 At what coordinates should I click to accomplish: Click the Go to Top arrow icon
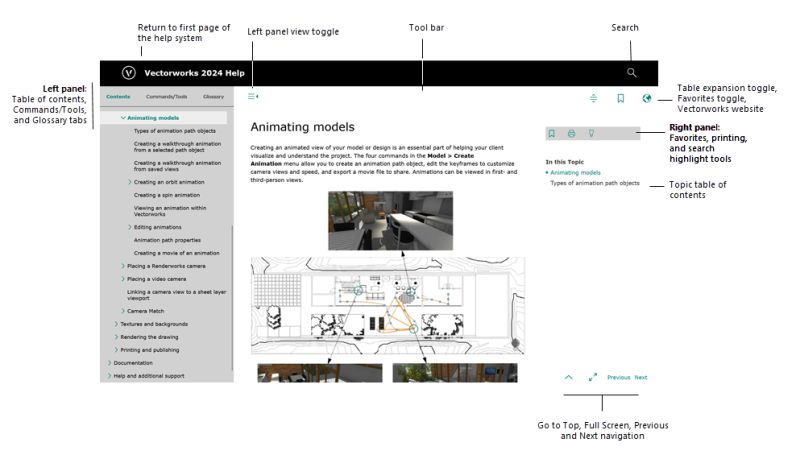568,377
